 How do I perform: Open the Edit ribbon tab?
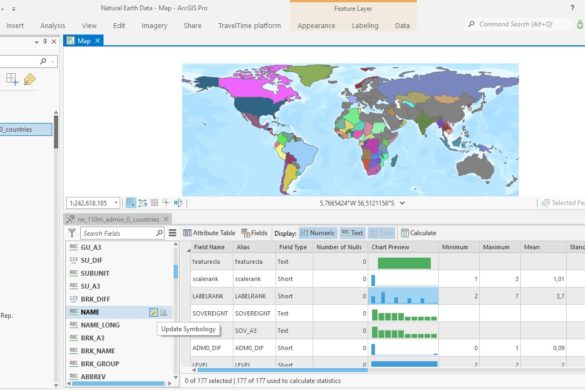pos(119,25)
